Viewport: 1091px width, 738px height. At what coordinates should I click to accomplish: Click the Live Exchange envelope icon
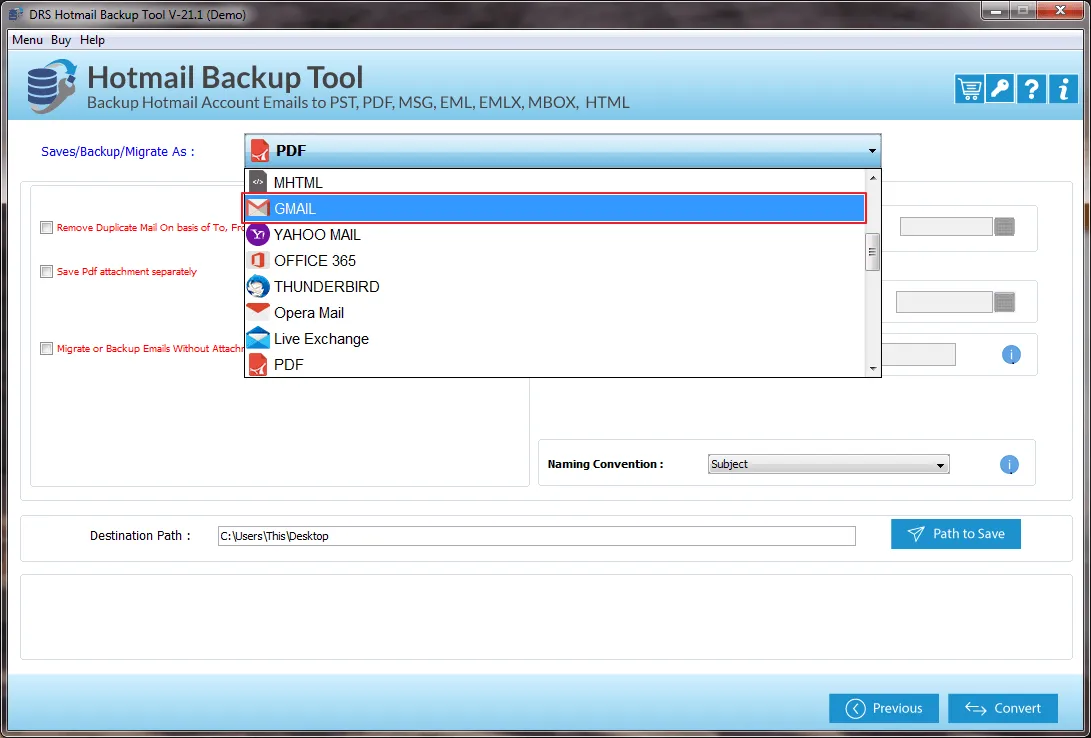coord(258,338)
